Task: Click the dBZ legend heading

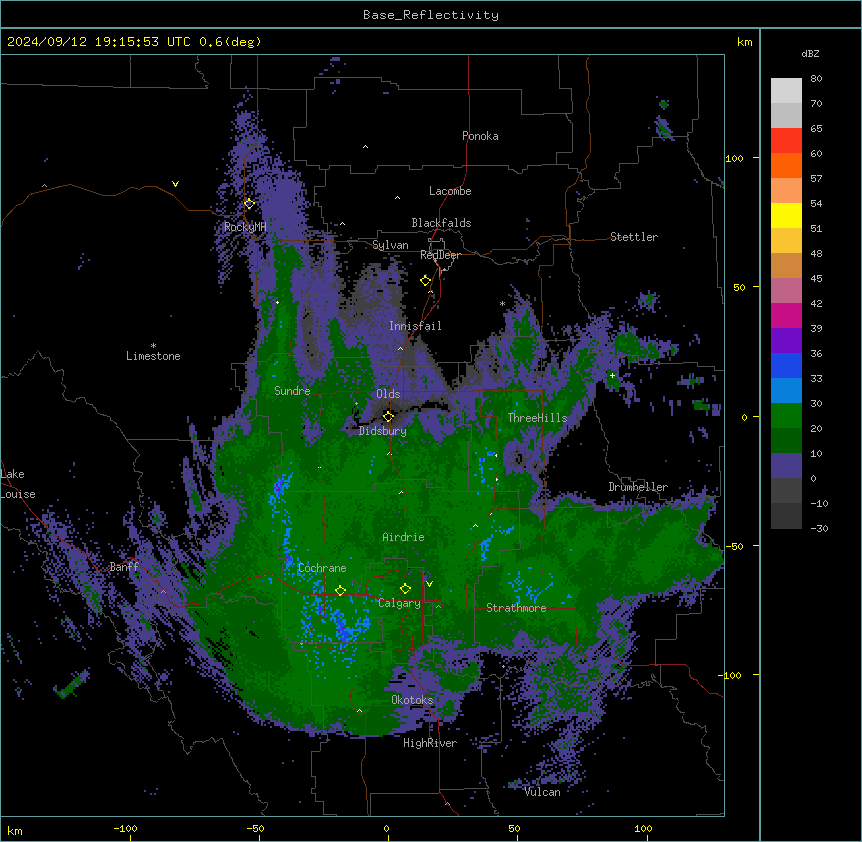Action: click(x=810, y=53)
